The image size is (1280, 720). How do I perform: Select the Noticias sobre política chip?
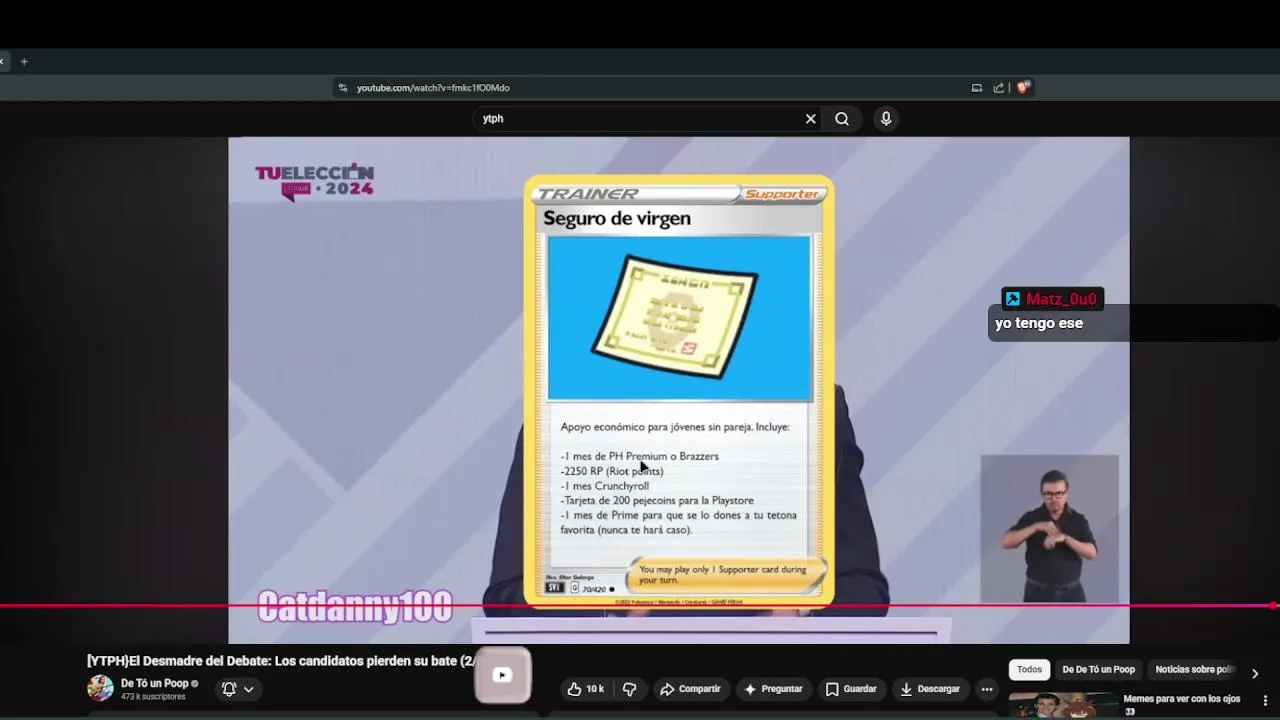[x=1195, y=670]
